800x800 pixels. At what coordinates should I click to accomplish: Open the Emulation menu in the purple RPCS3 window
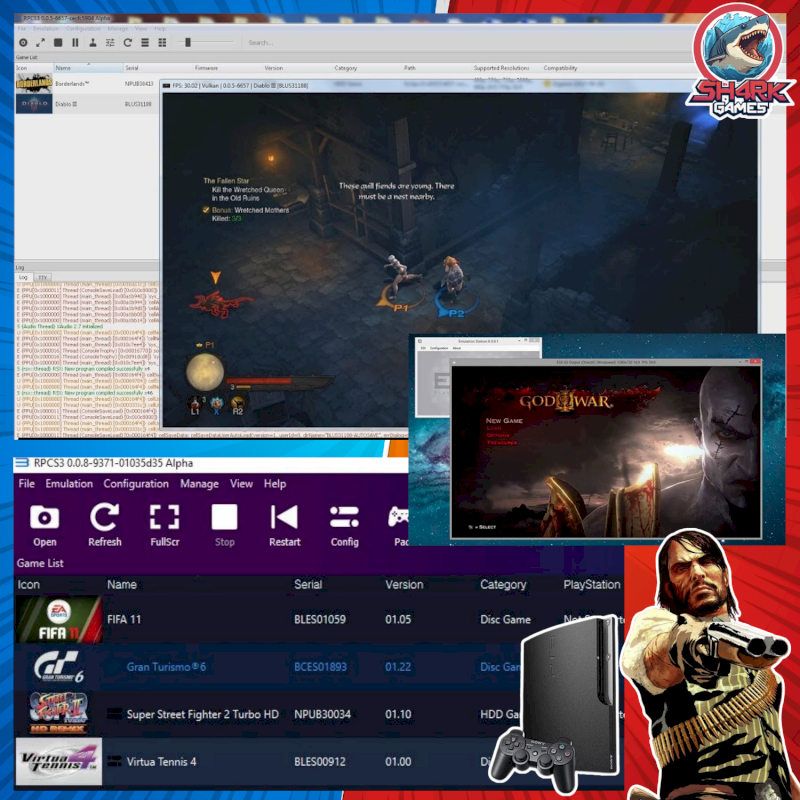point(69,484)
